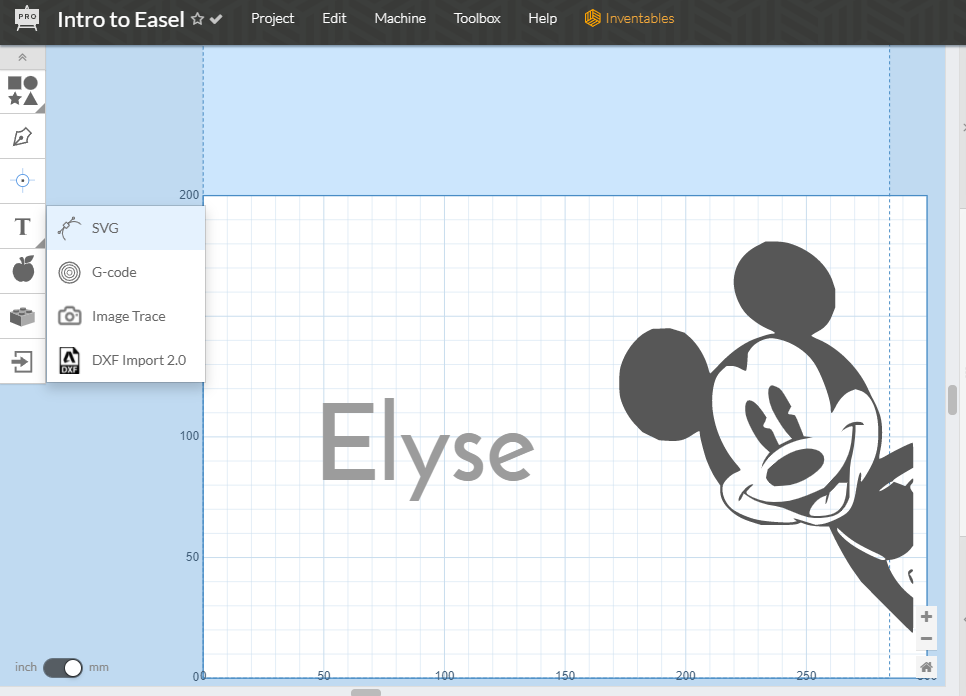Click the DXF file icon

point(70,360)
